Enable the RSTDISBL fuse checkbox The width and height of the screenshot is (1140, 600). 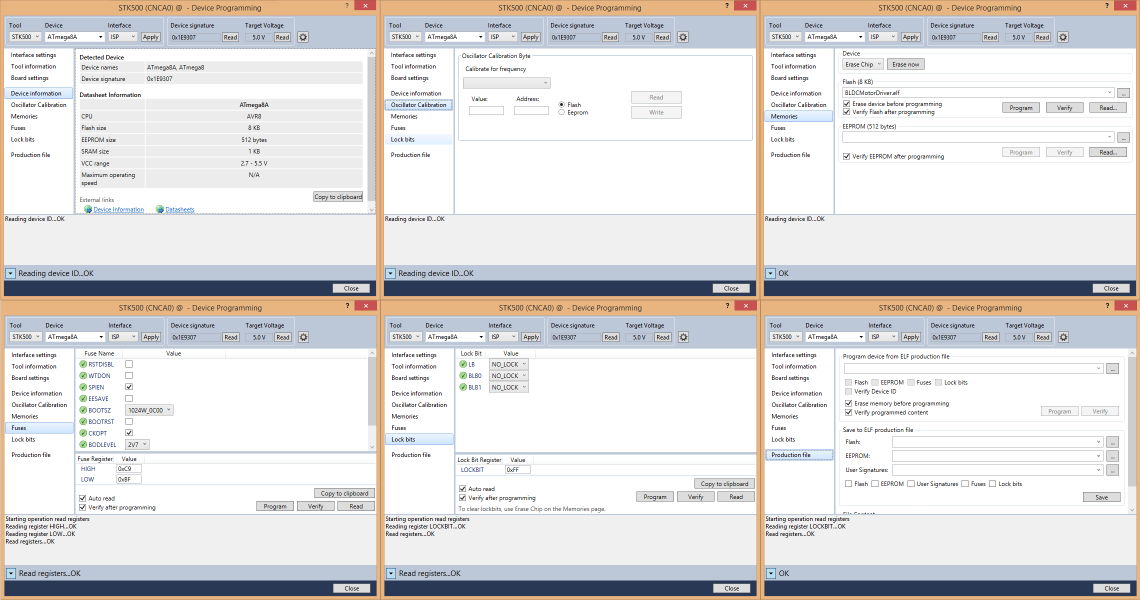[129, 364]
